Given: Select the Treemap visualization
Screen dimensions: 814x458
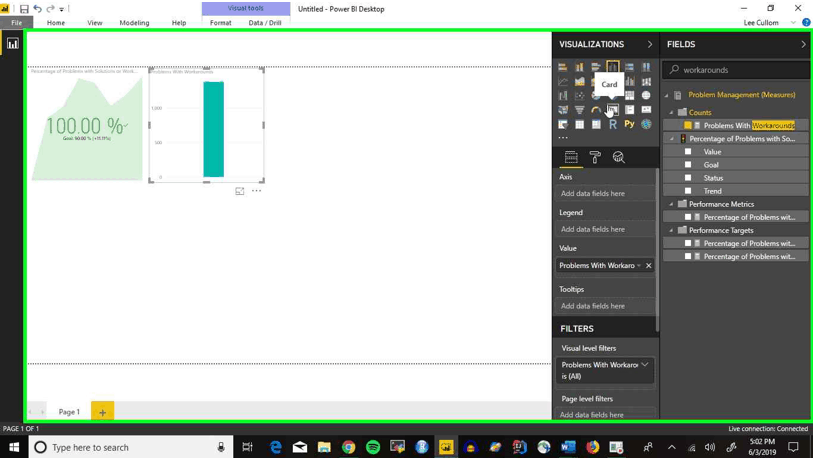Looking at the screenshot, I should pos(629,96).
